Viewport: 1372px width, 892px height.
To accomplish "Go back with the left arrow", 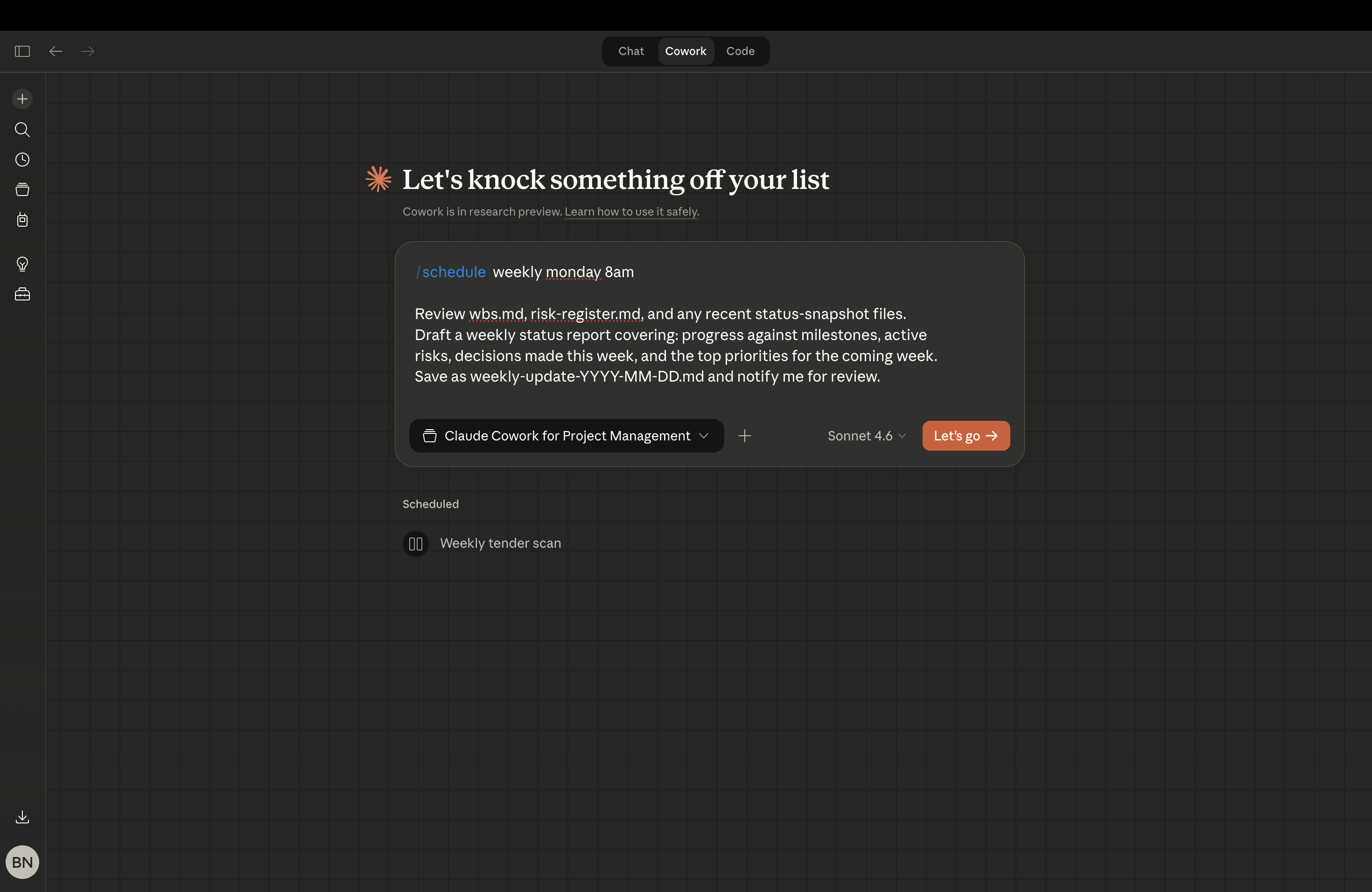I will point(56,51).
